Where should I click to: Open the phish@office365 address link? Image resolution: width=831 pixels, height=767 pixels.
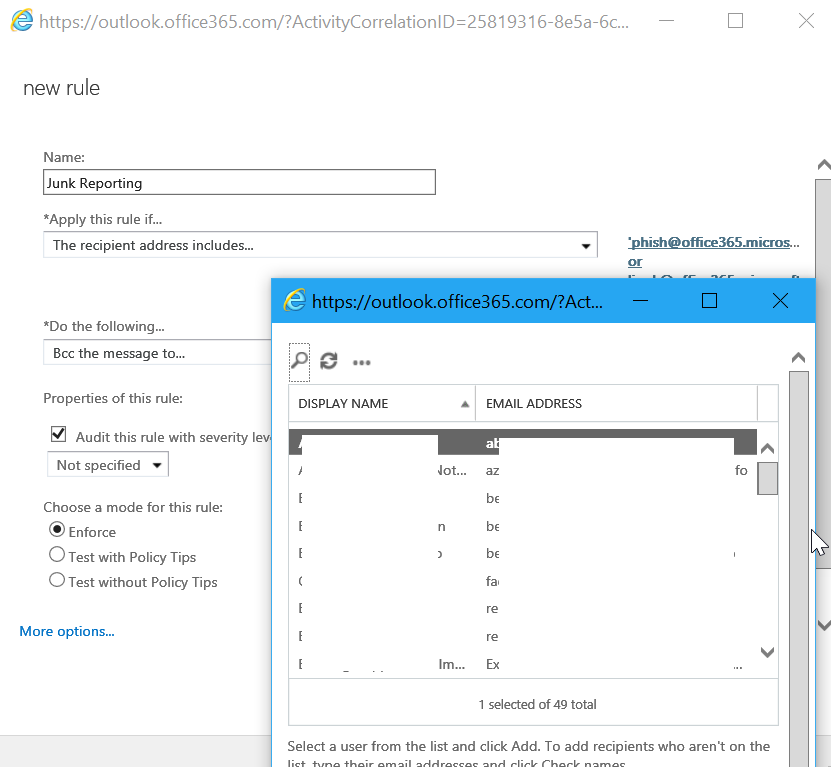click(x=714, y=242)
